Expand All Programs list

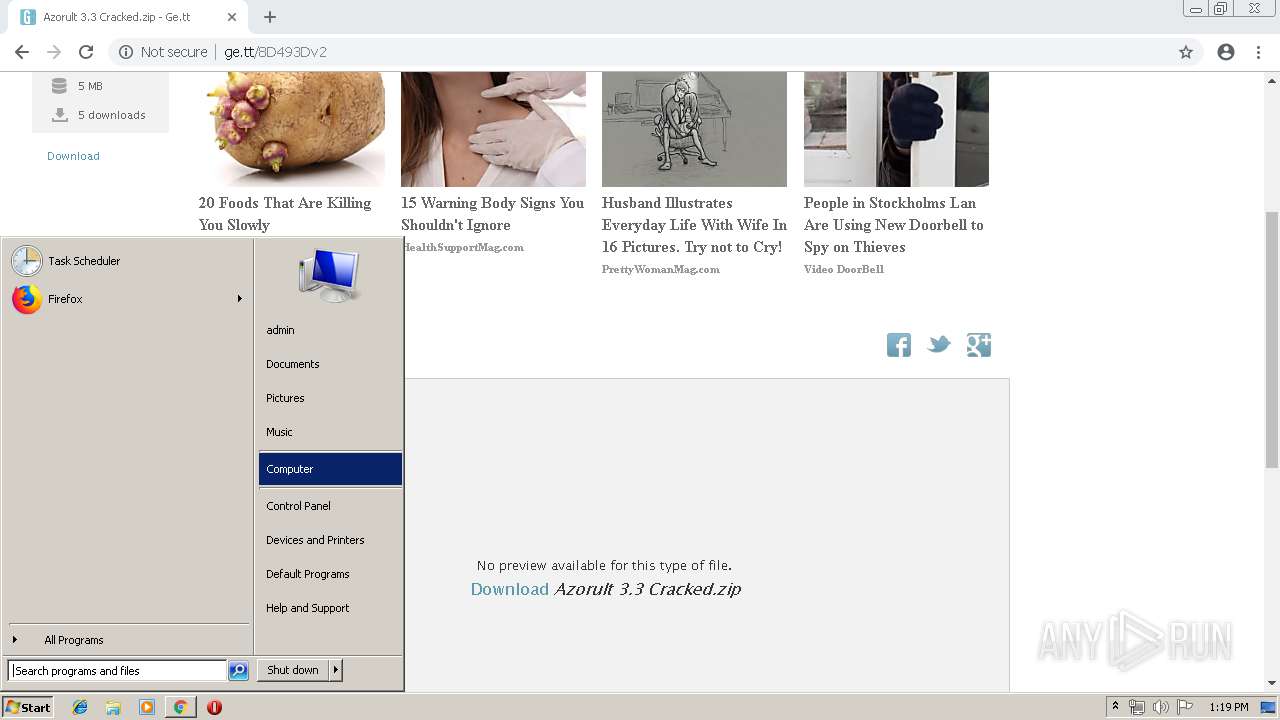coord(128,640)
